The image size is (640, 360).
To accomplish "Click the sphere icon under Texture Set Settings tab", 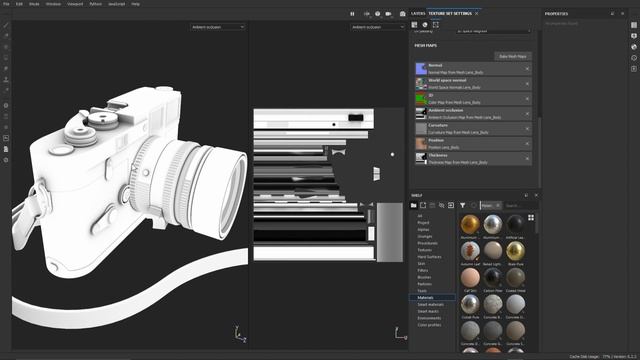I will click(x=425, y=25).
